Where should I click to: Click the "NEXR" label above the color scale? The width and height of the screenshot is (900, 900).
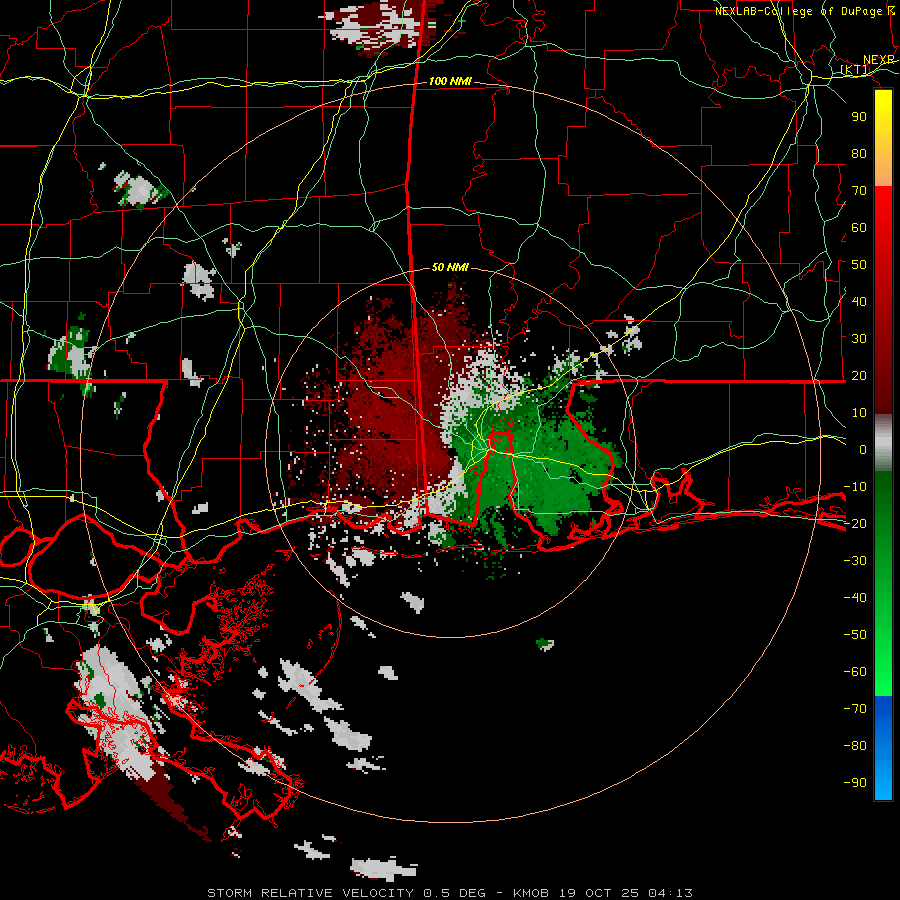click(x=879, y=60)
